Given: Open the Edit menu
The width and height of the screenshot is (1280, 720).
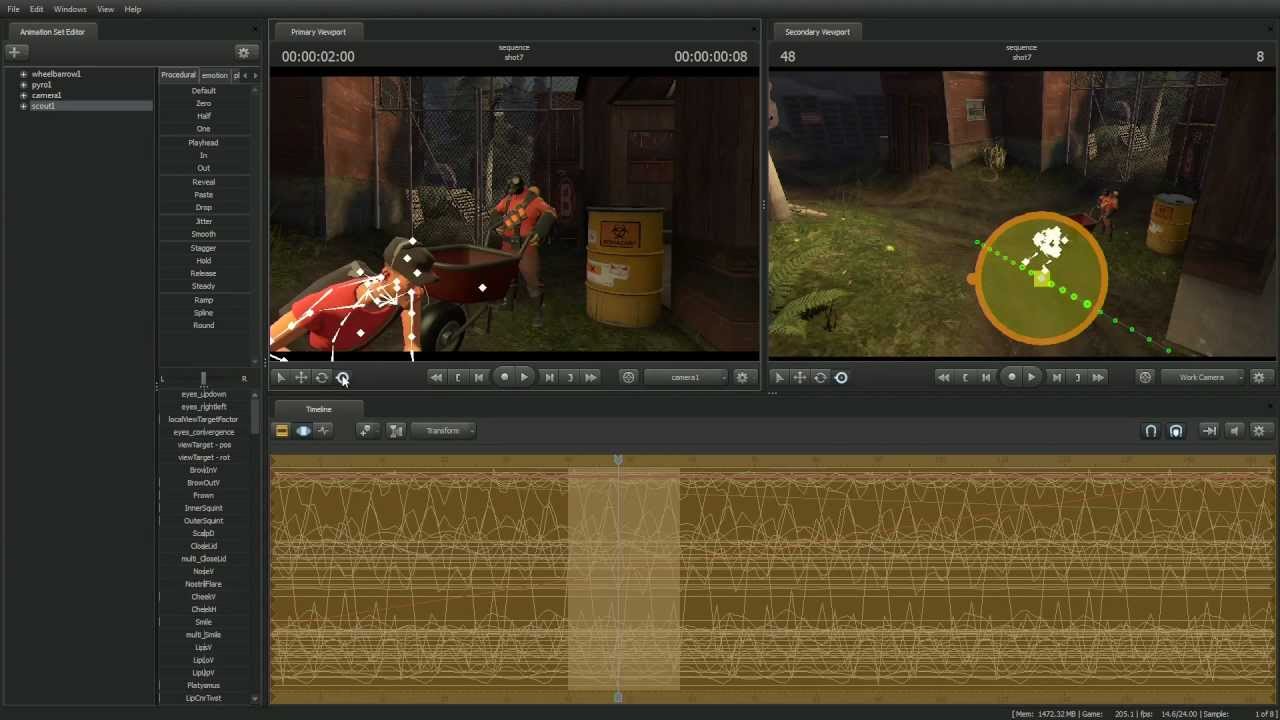Looking at the screenshot, I should pos(36,9).
